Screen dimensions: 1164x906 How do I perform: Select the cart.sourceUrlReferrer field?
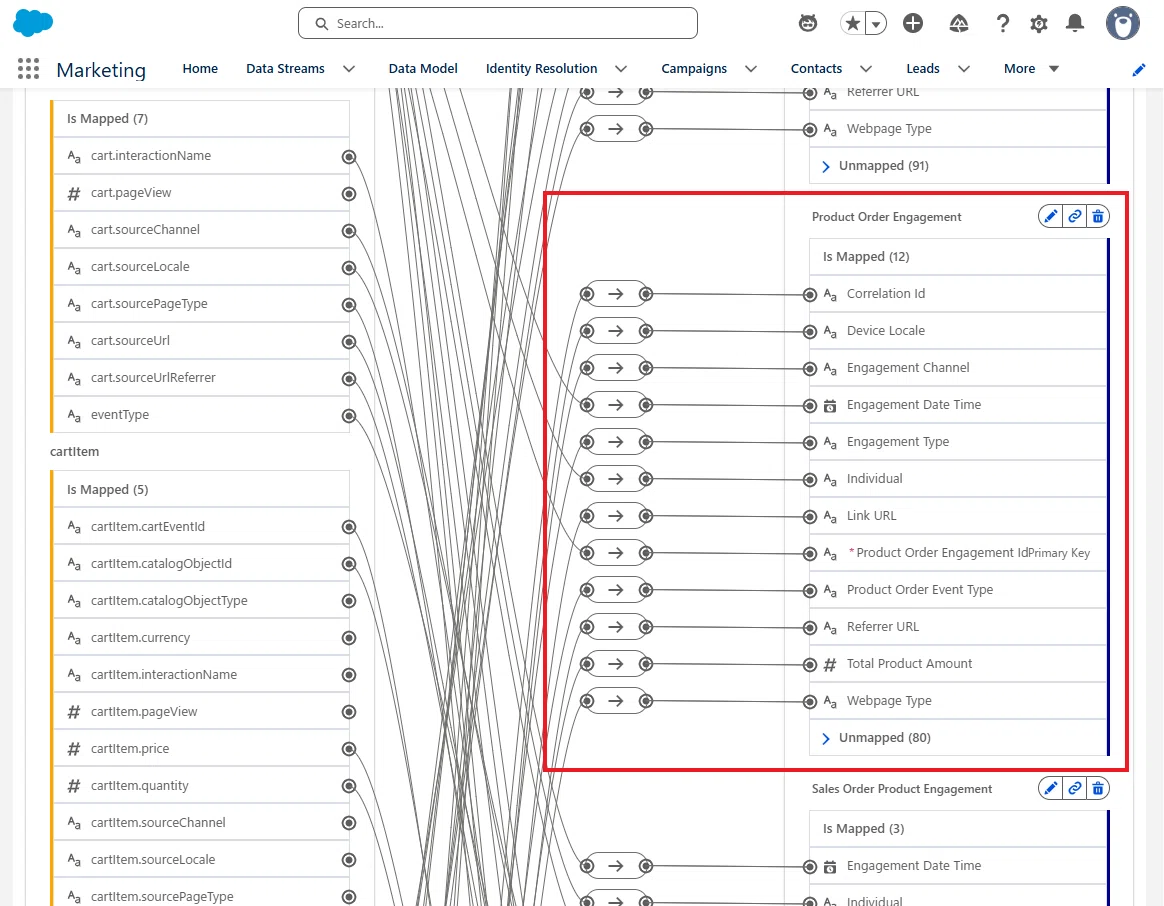(x=202, y=378)
